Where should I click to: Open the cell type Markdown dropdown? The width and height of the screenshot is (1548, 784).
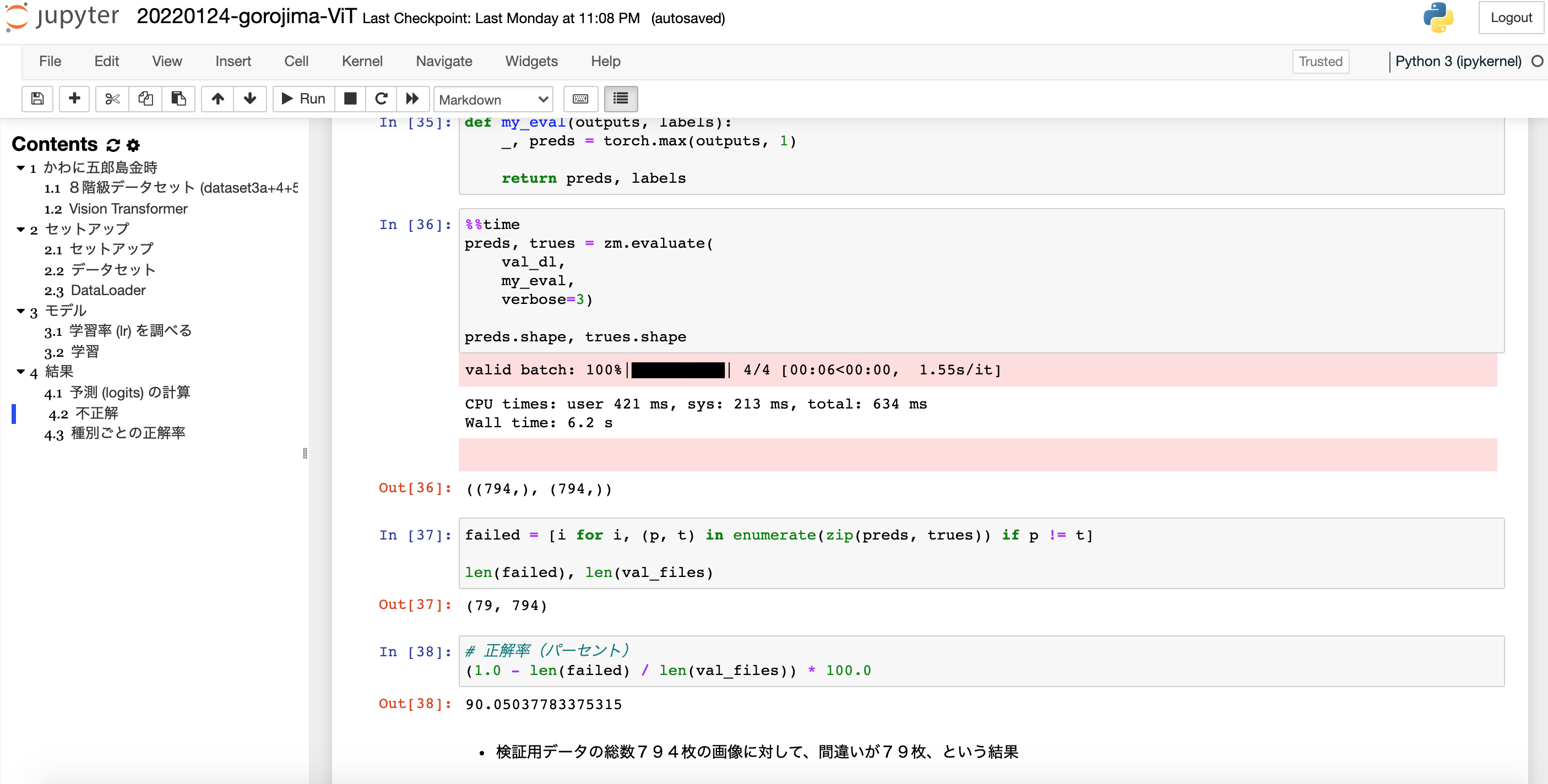493,99
